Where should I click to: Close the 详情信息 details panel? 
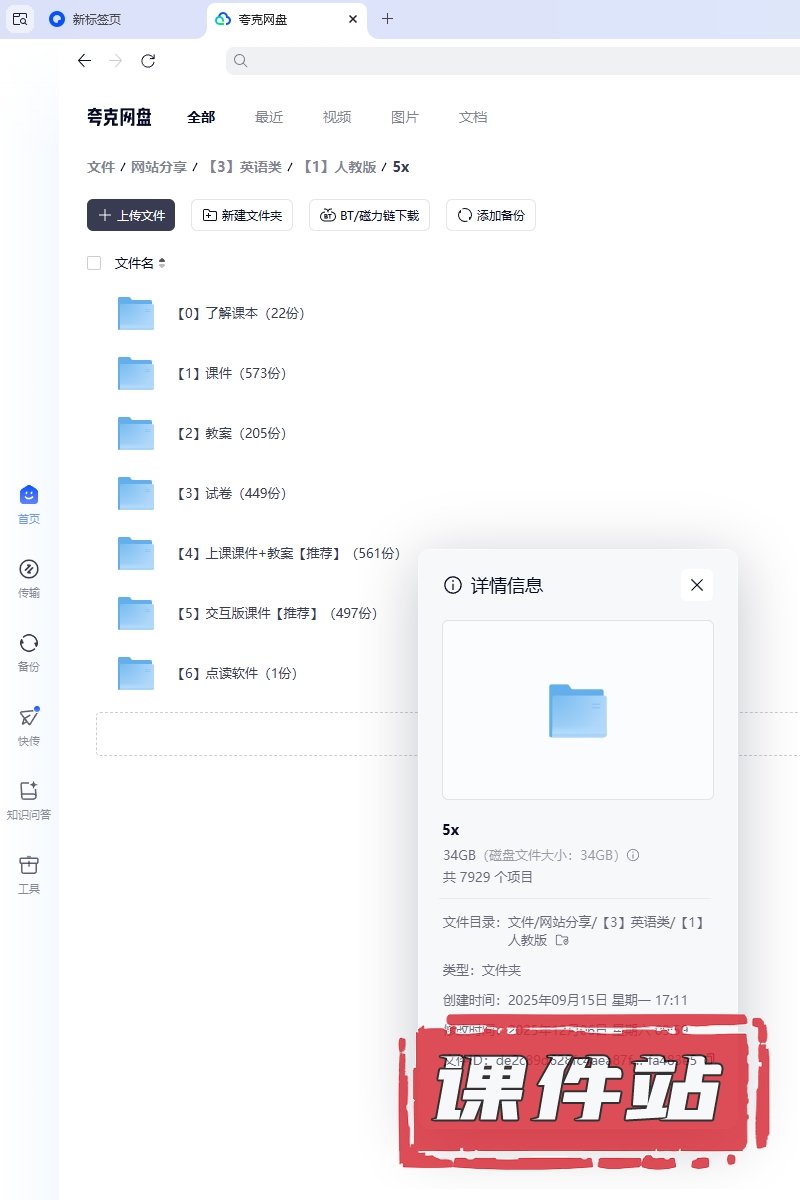(697, 585)
